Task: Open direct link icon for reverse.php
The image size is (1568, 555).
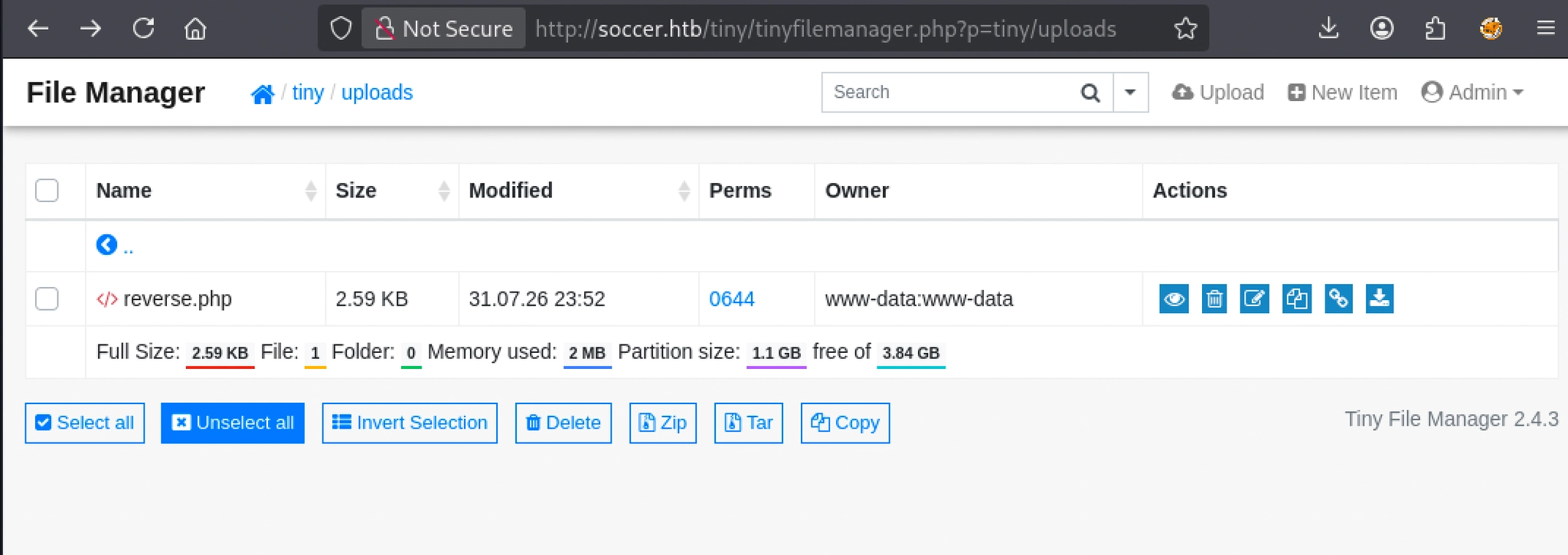Action: [1338, 299]
